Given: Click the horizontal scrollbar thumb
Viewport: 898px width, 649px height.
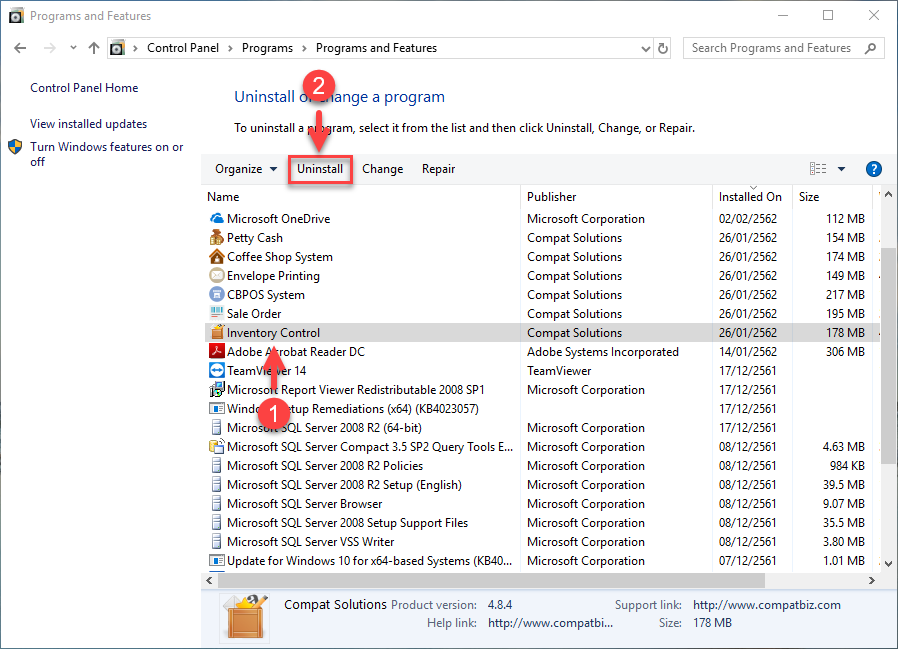Looking at the screenshot, I should tap(491, 580).
